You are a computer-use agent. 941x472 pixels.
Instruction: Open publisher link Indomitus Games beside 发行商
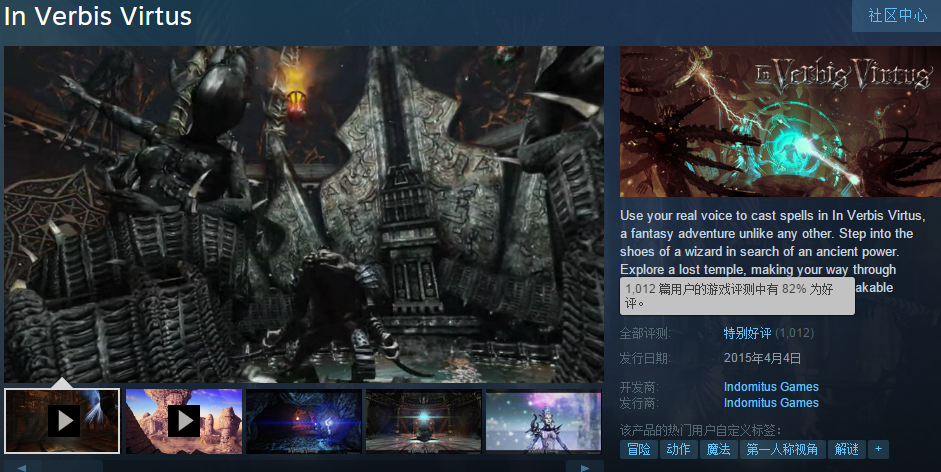[771, 403]
